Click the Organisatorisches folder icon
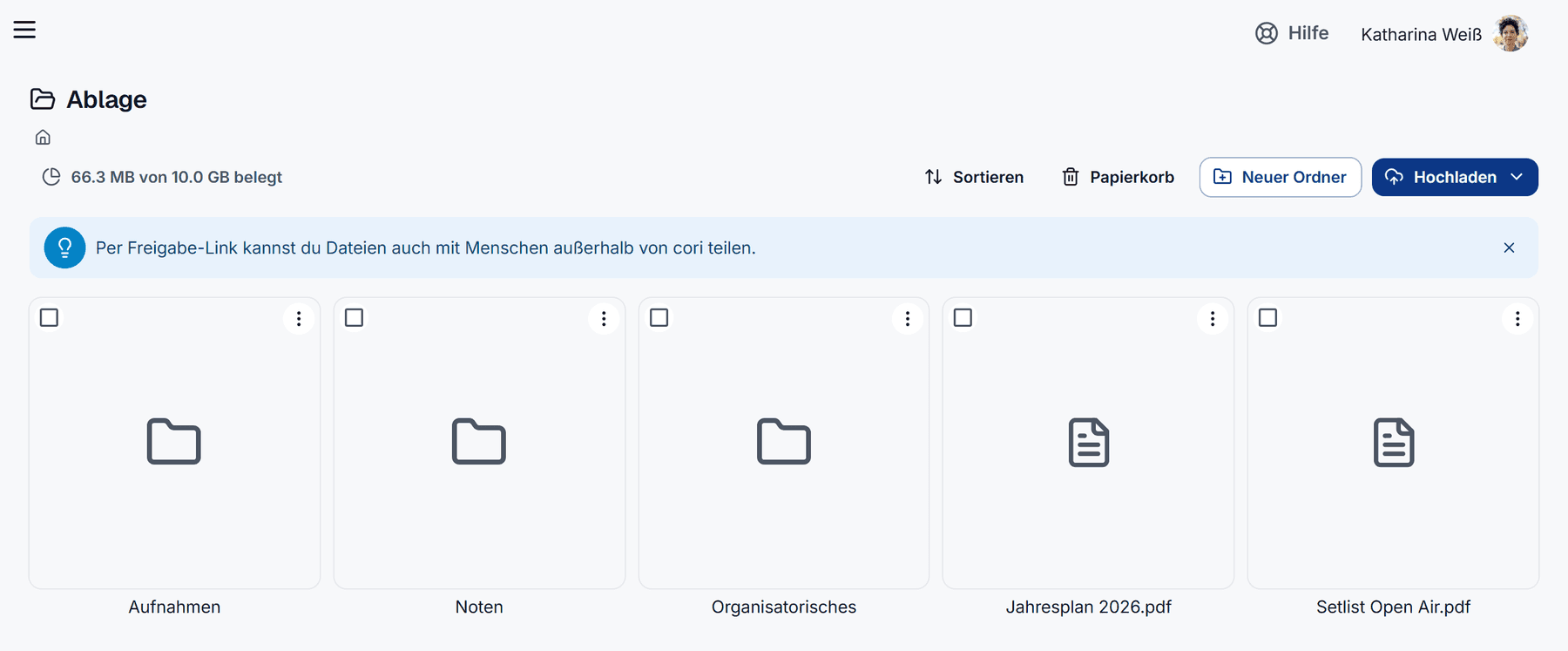Screen dimensions: 1568x651 (784, 442)
